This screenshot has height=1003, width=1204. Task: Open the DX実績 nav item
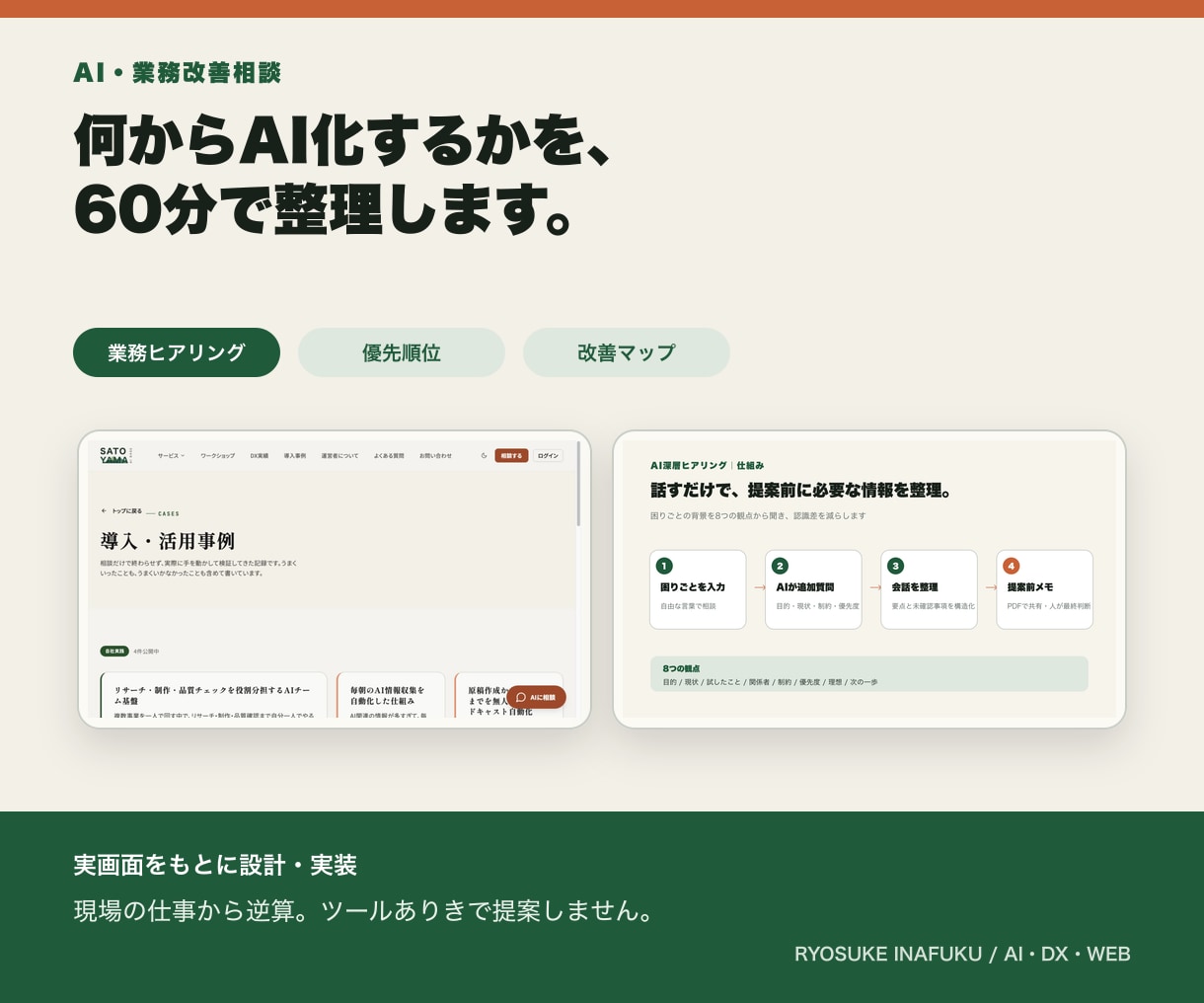coord(259,456)
